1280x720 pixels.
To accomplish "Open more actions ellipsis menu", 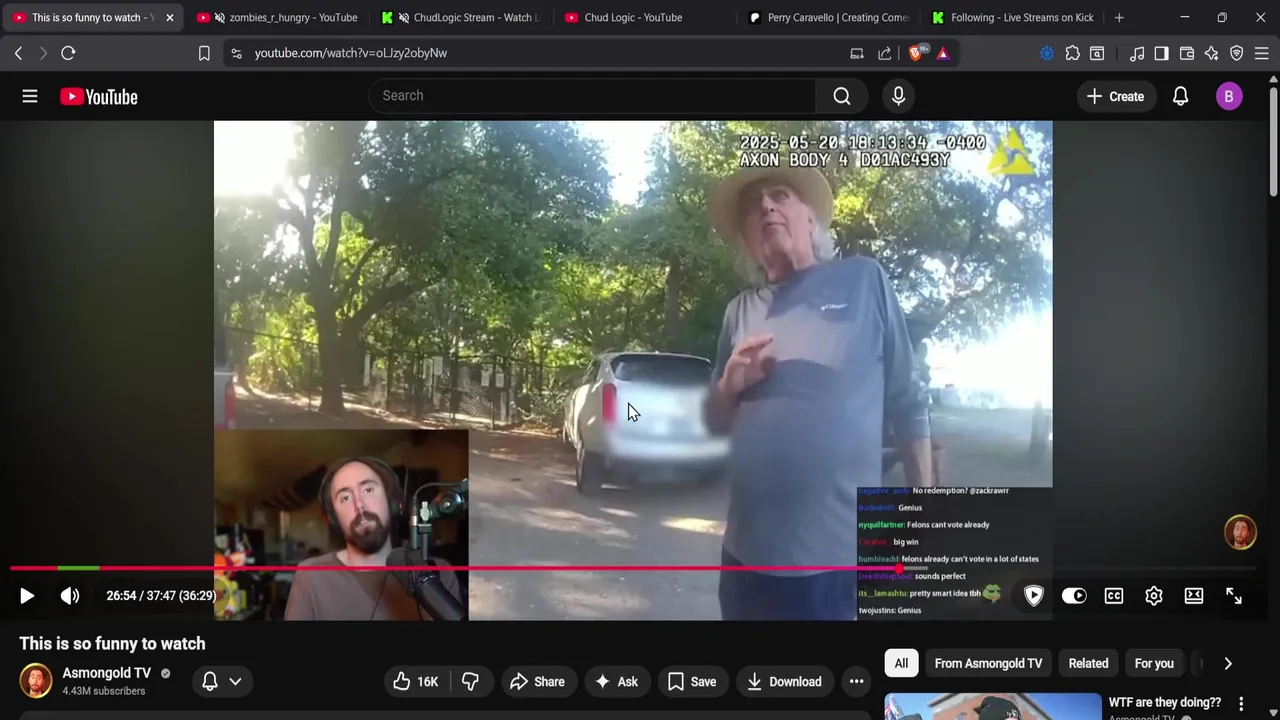I will click(x=856, y=682).
